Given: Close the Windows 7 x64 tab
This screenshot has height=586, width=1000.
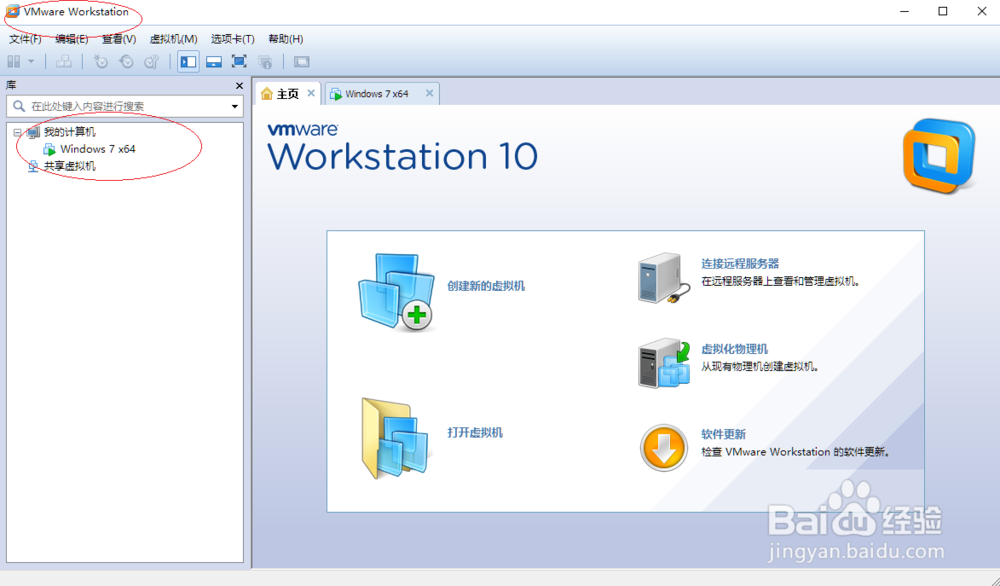Looking at the screenshot, I should 429,93.
